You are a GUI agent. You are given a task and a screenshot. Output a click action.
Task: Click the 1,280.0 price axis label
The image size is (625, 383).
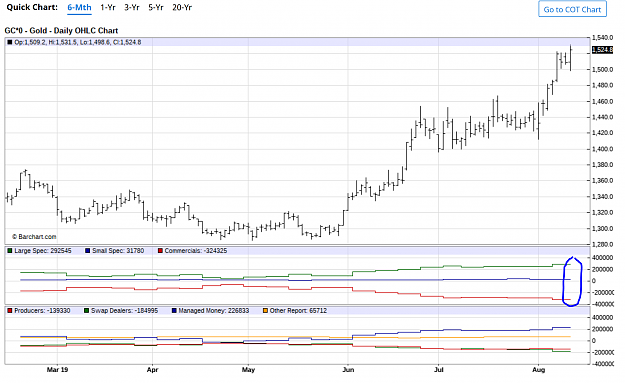coord(602,244)
